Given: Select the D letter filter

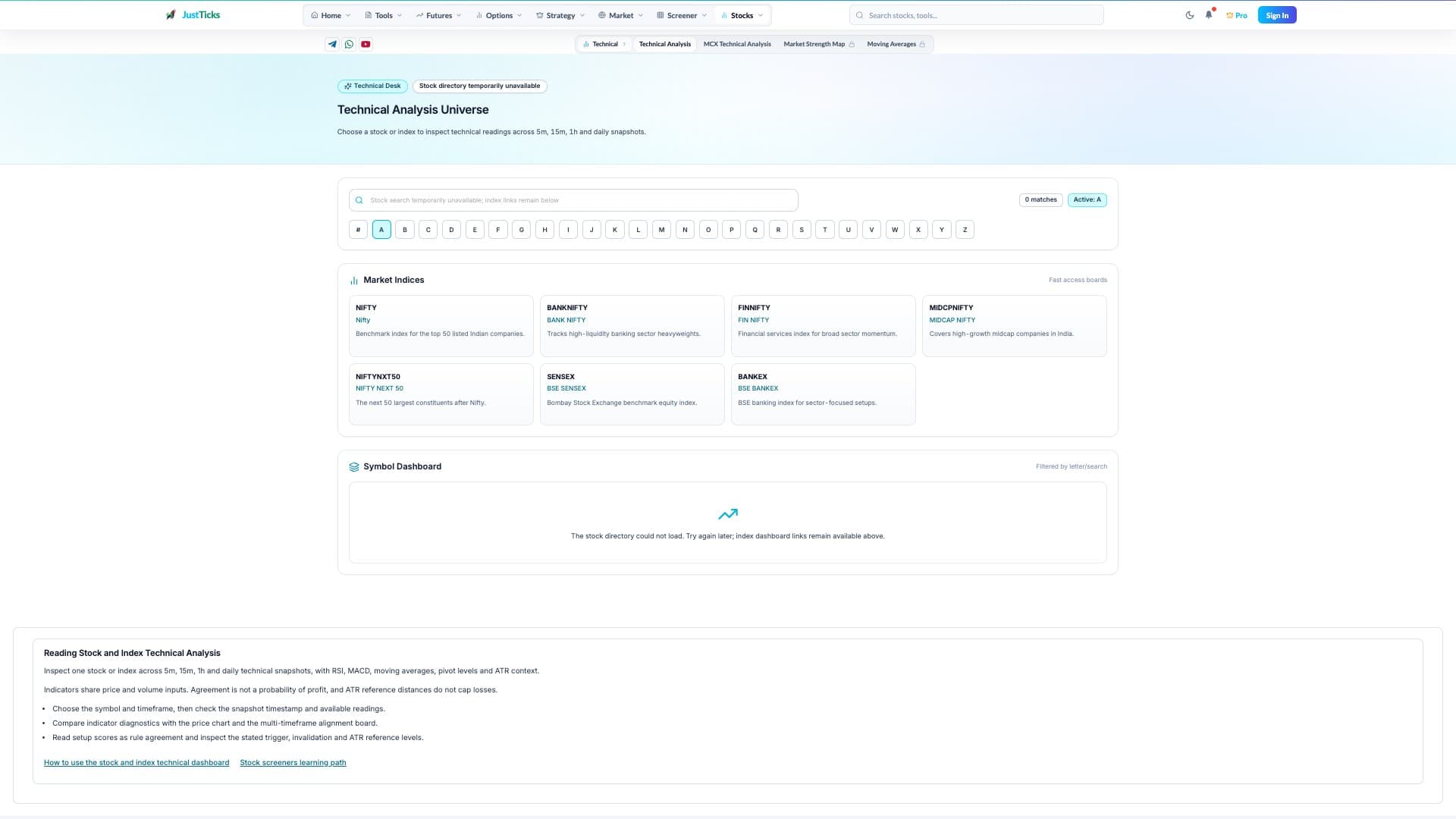Looking at the screenshot, I should pyautogui.click(x=451, y=230).
